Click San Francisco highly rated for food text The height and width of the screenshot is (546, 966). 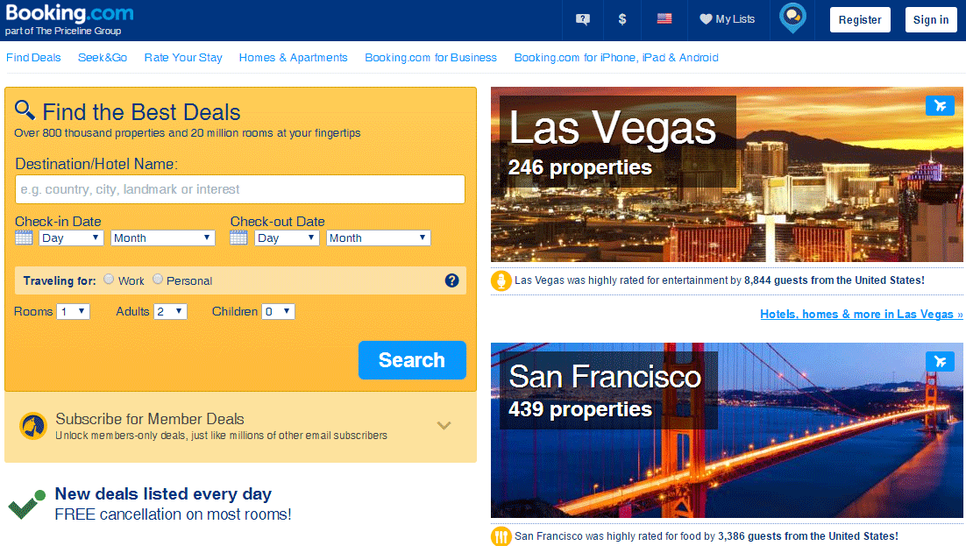[x=706, y=536]
